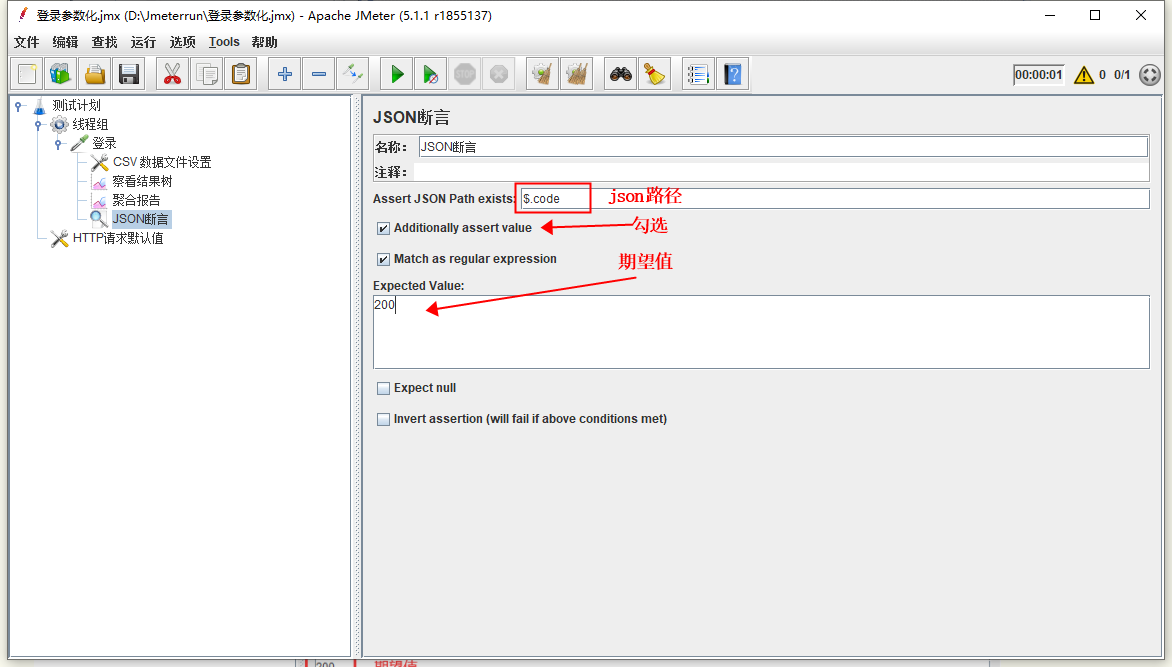Screen dimensions: 1172x667
Task: Check the Expect null checkbox
Action: tap(383, 388)
